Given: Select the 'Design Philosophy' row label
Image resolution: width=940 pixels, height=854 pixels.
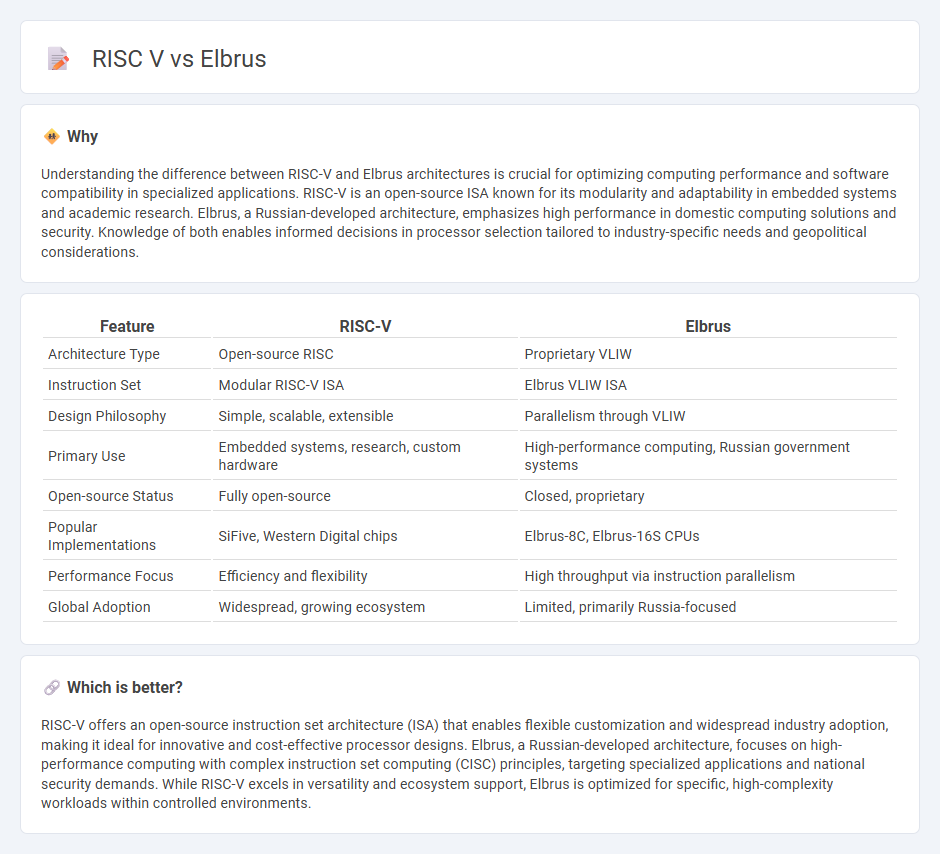Looking at the screenshot, I should 107,416.
